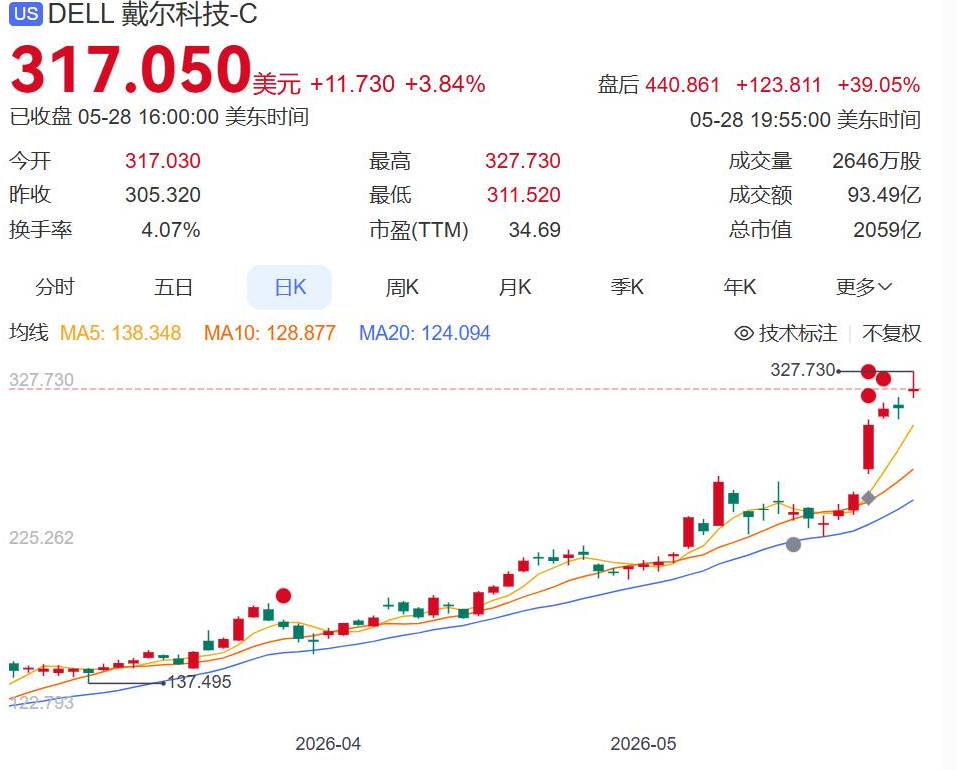957x770 pixels.
Task: Switch to the 分时 tab
Action: click(x=55, y=287)
